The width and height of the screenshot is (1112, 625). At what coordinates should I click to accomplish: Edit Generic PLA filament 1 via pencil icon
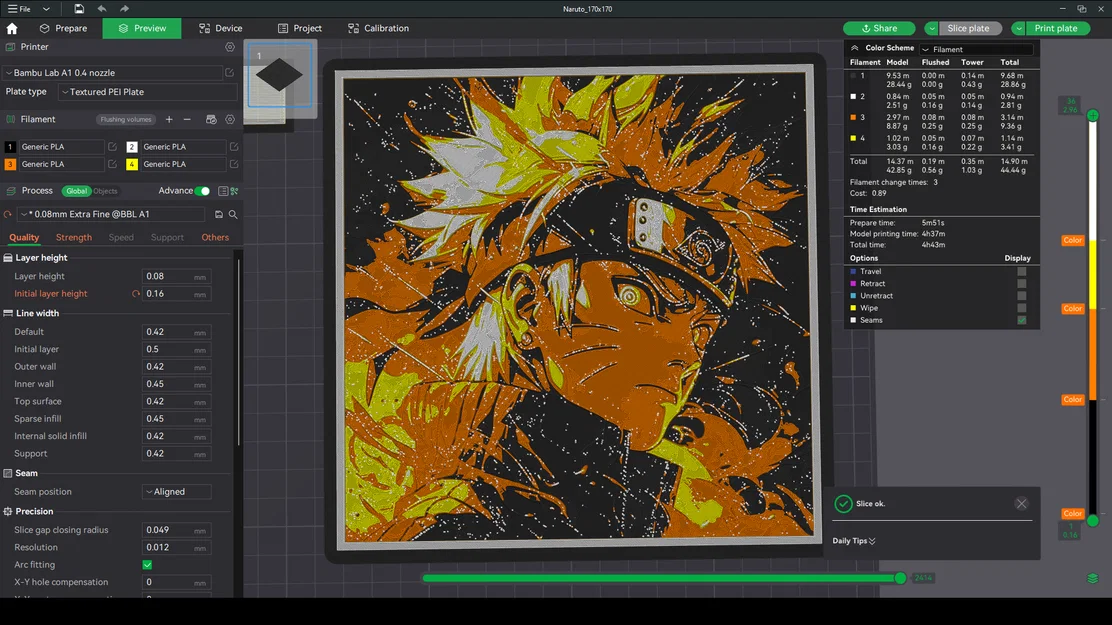[x=113, y=147]
